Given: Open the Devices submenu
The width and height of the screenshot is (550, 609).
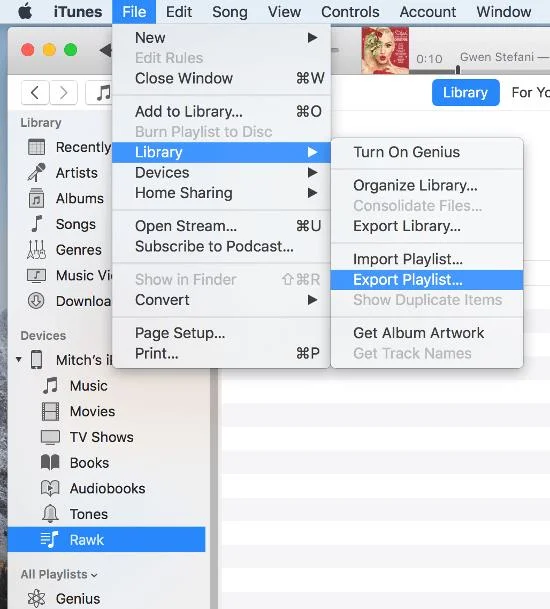Looking at the screenshot, I should pos(221,172).
